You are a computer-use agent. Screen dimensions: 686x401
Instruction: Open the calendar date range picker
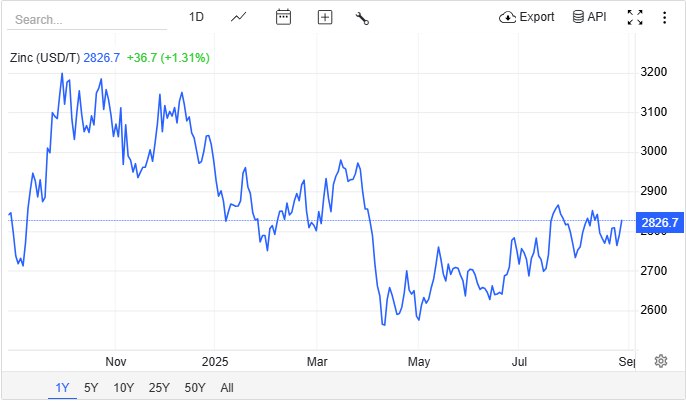pos(283,17)
